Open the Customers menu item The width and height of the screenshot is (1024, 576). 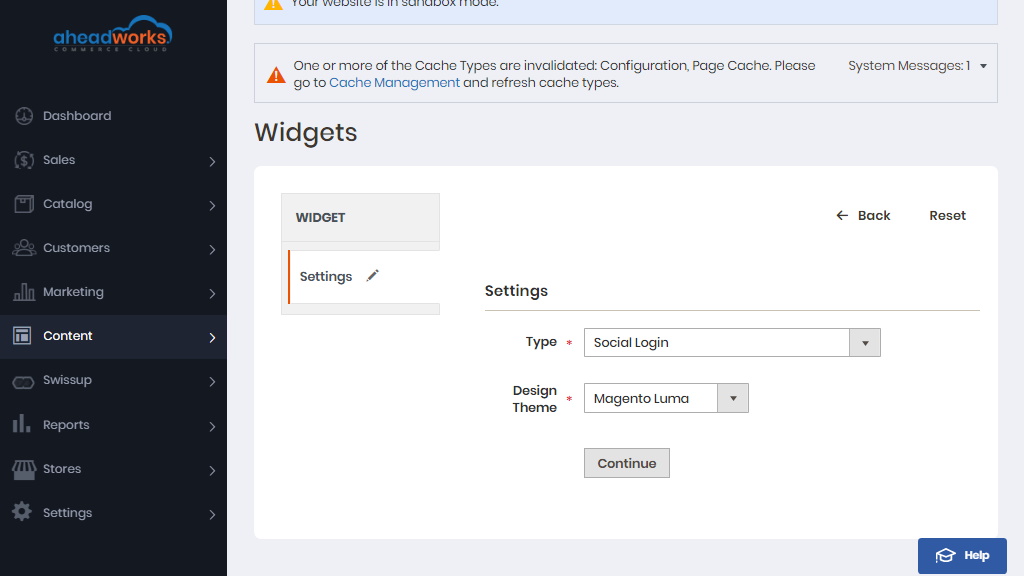click(113, 248)
